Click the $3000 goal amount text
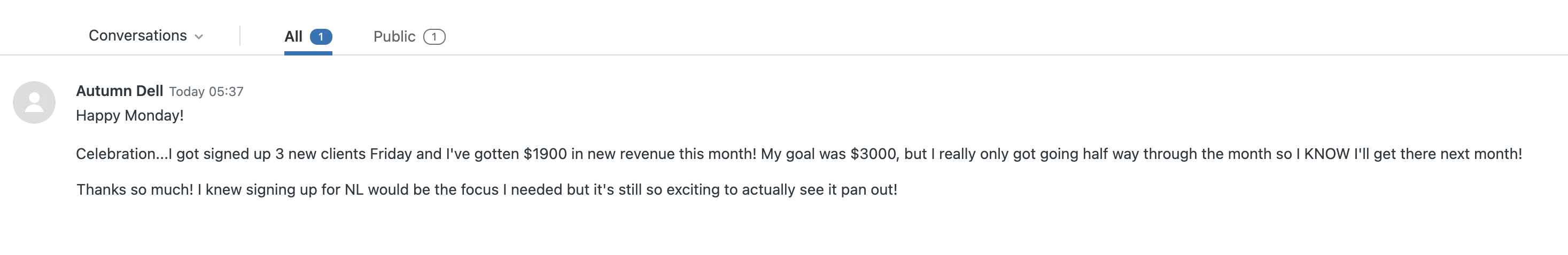 point(872,154)
